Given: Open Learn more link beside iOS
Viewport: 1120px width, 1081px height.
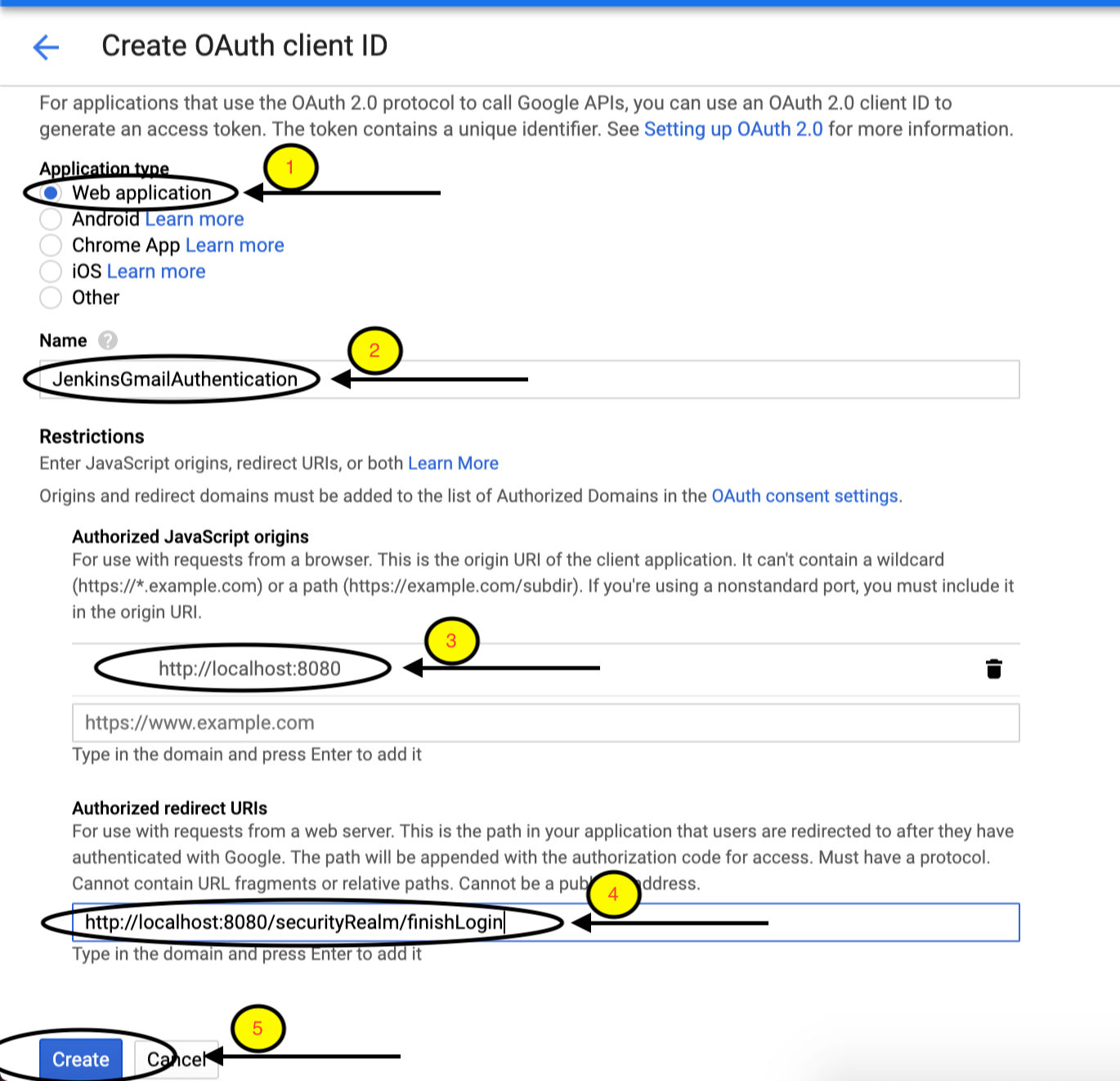Looking at the screenshot, I should pyautogui.click(x=156, y=271).
